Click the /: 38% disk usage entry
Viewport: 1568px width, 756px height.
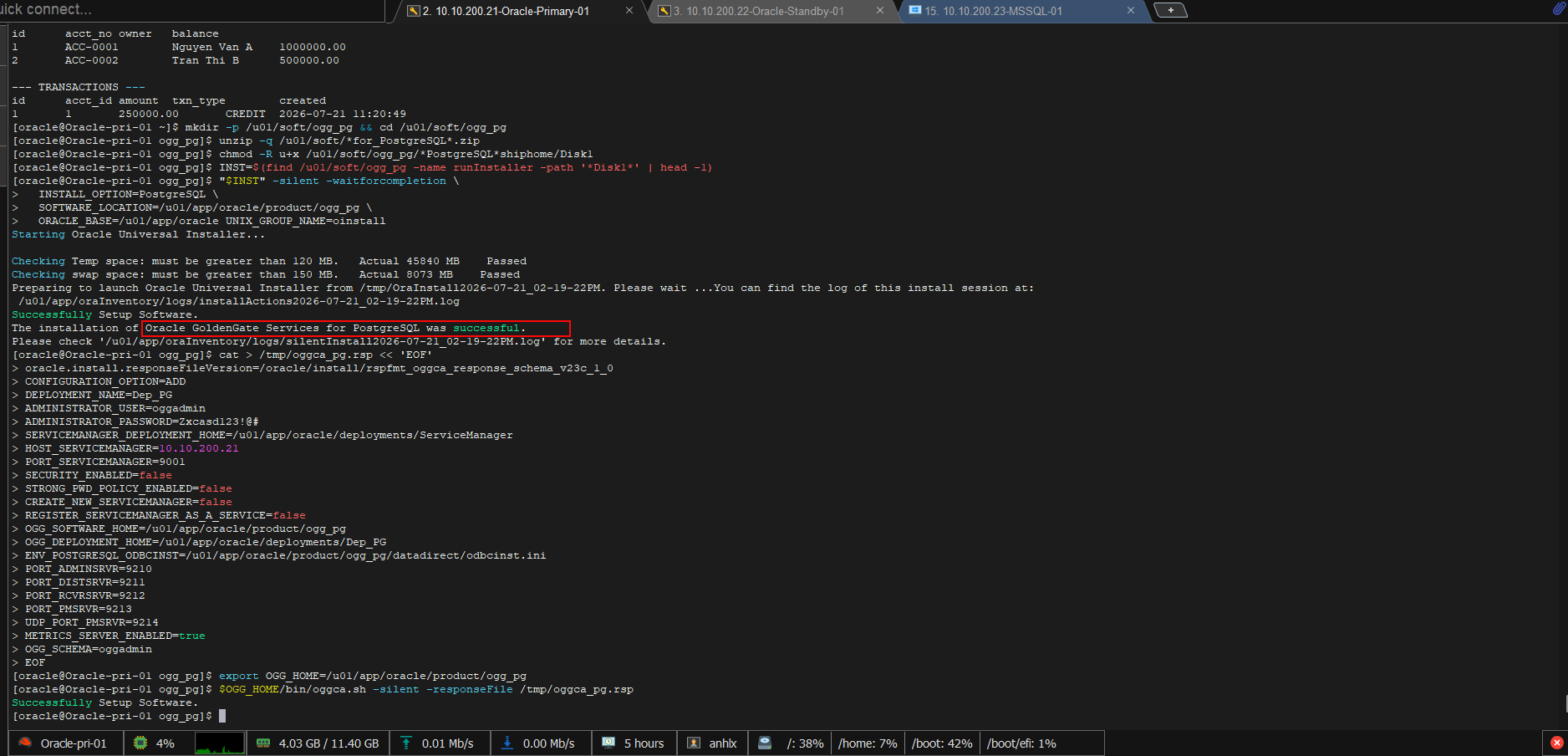click(x=806, y=743)
